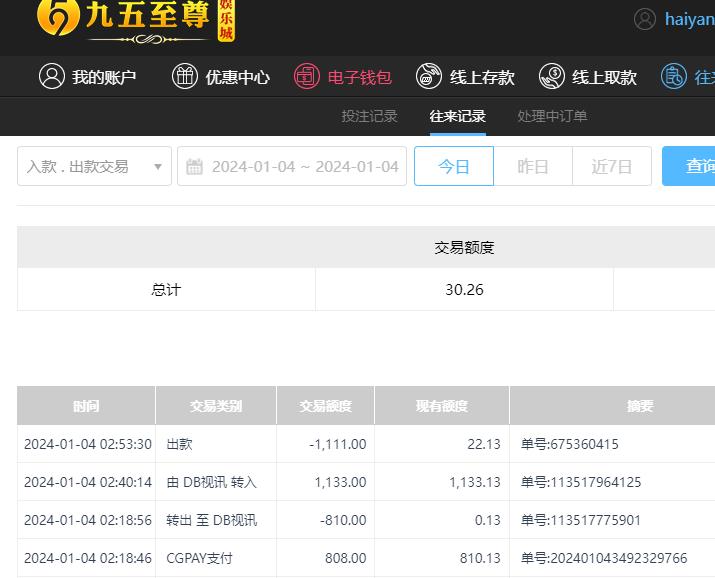Click the 电子钱包 wallet icon
Viewport: 715px width, 578px height.
[x=307, y=77]
